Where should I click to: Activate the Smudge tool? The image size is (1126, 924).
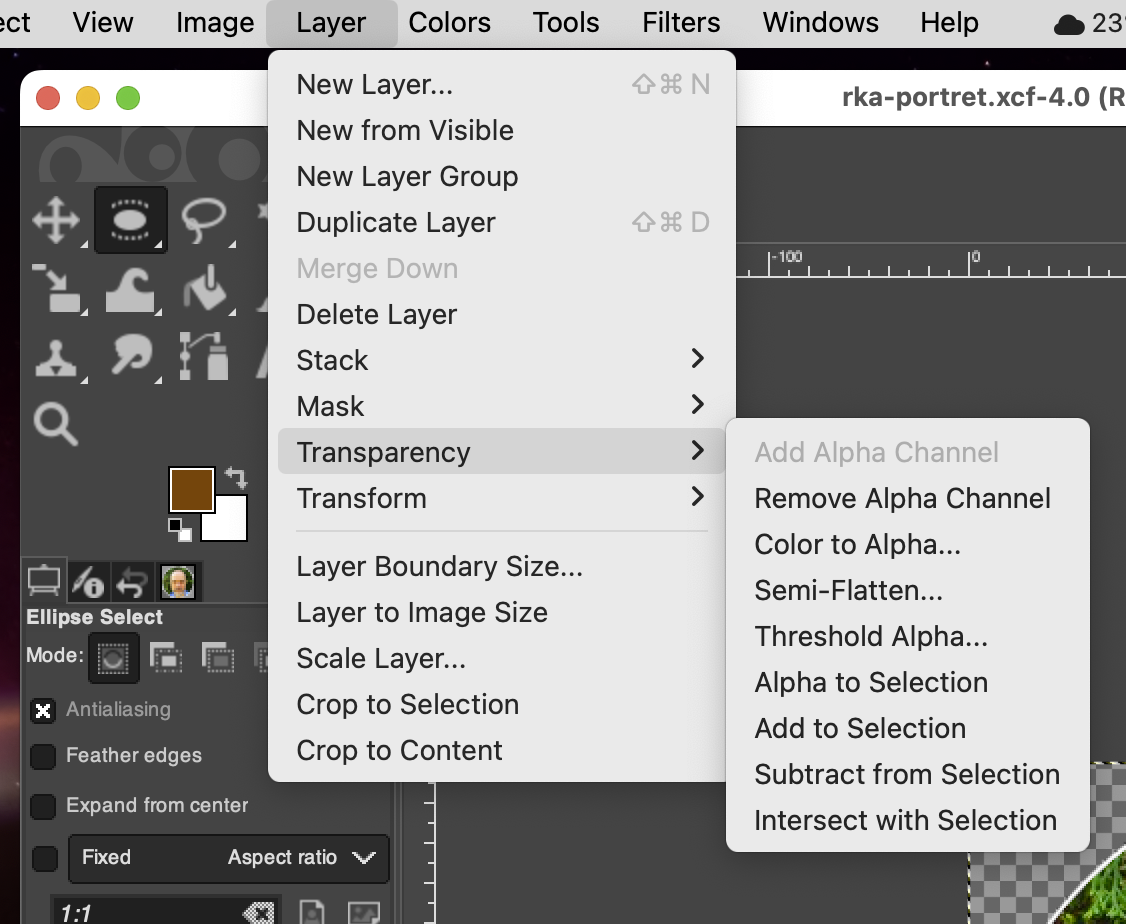coord(130,356)
